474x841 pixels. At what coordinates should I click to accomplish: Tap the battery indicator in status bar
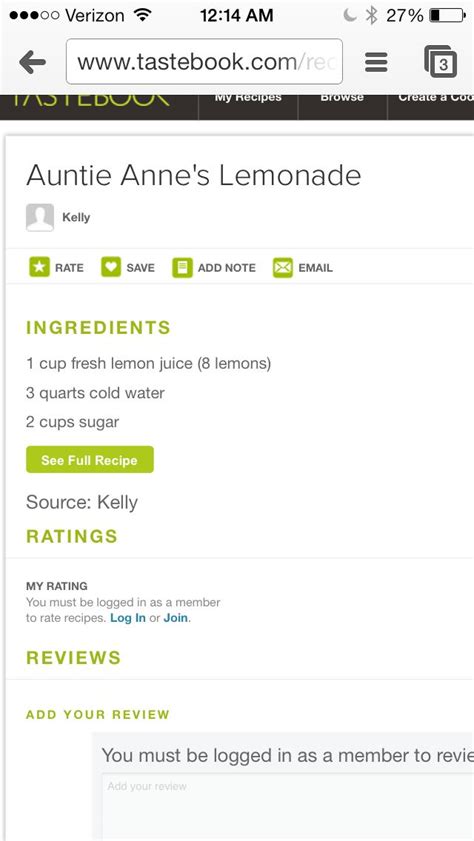pyautogui.click(x=447, y=16)
